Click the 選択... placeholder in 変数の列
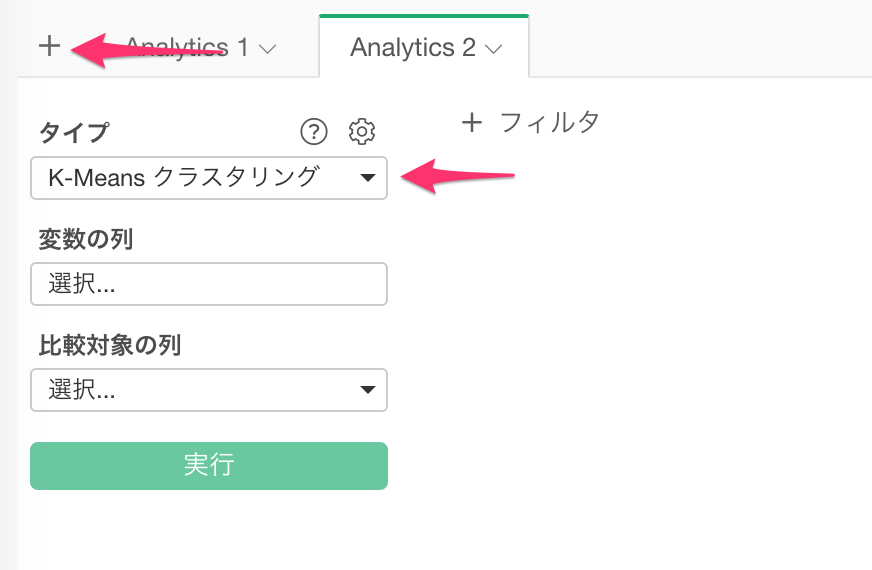Image resolution: width=872 pixels, height=570 pixels. coord(82,284)
